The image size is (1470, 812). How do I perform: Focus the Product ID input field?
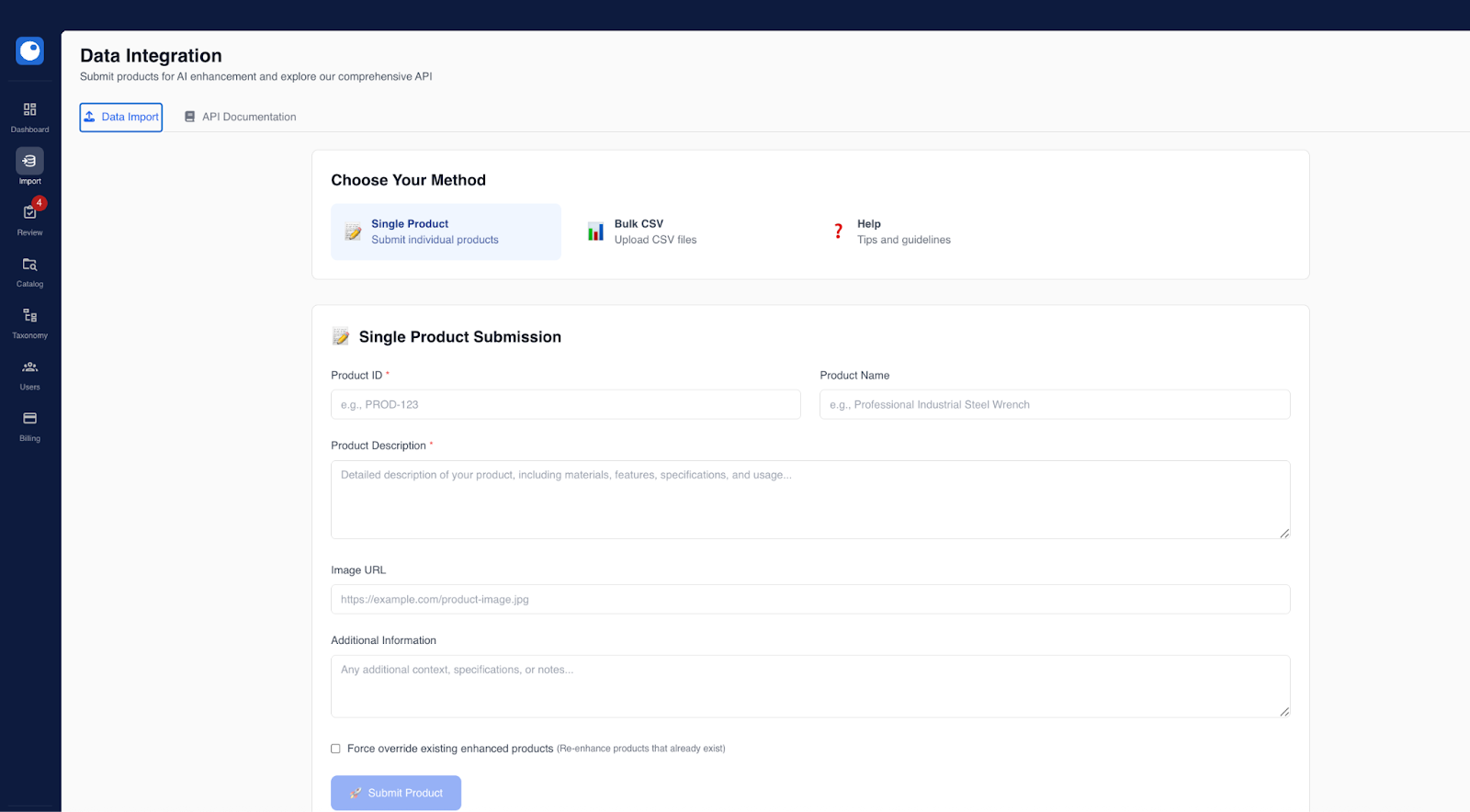pyautogui.click(x=565, y=404)
